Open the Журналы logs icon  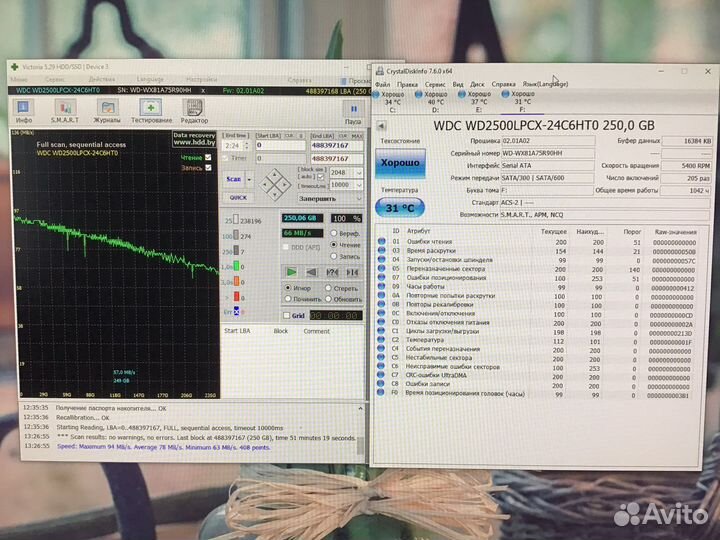(x=106, y=110)
